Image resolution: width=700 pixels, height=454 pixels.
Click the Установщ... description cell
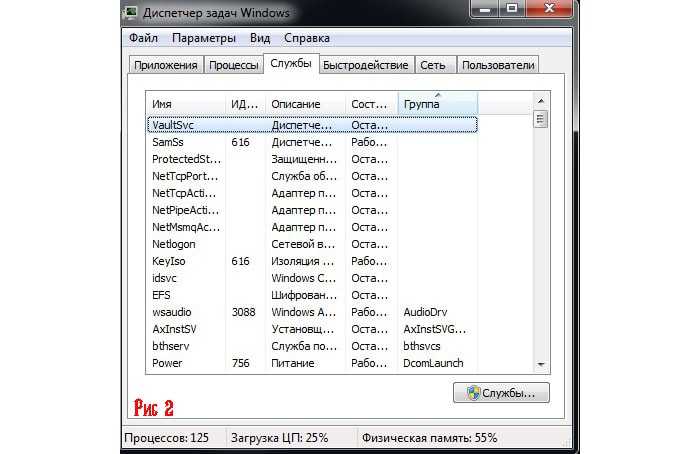tap(302, 329)
